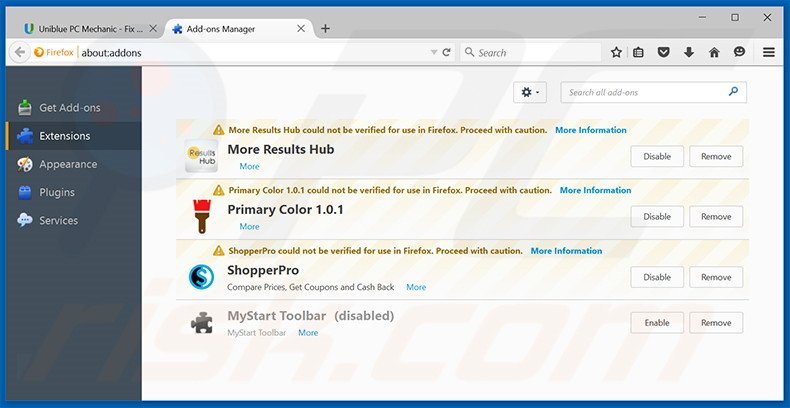This screenshot has height=408, width=790.
Task: Disable the More Results Hub extension
Action: [657, 157]
